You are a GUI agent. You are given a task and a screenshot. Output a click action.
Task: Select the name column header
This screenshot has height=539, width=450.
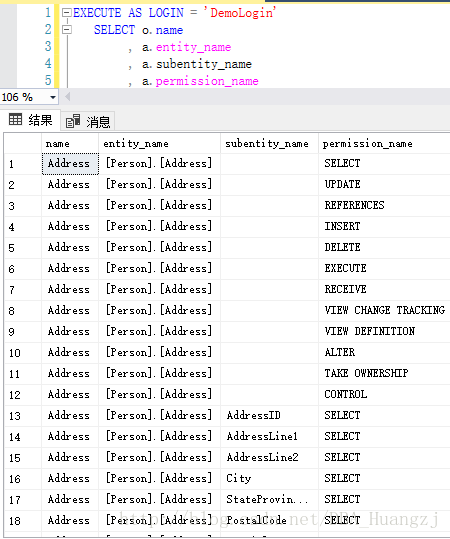pyautogui.click(x=70, y=144)
